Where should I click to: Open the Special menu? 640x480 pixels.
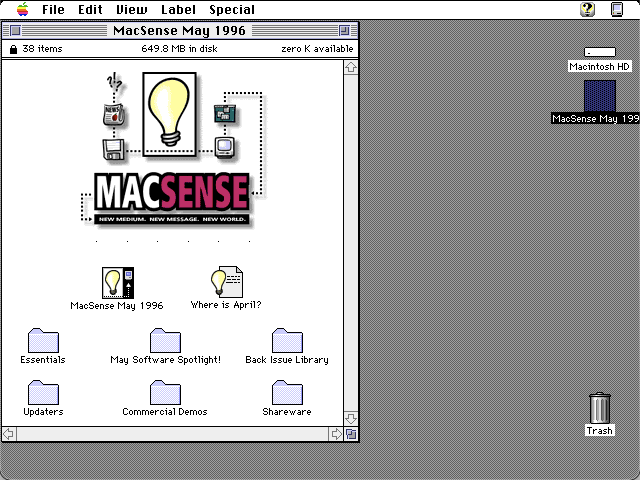coord(232,9)
